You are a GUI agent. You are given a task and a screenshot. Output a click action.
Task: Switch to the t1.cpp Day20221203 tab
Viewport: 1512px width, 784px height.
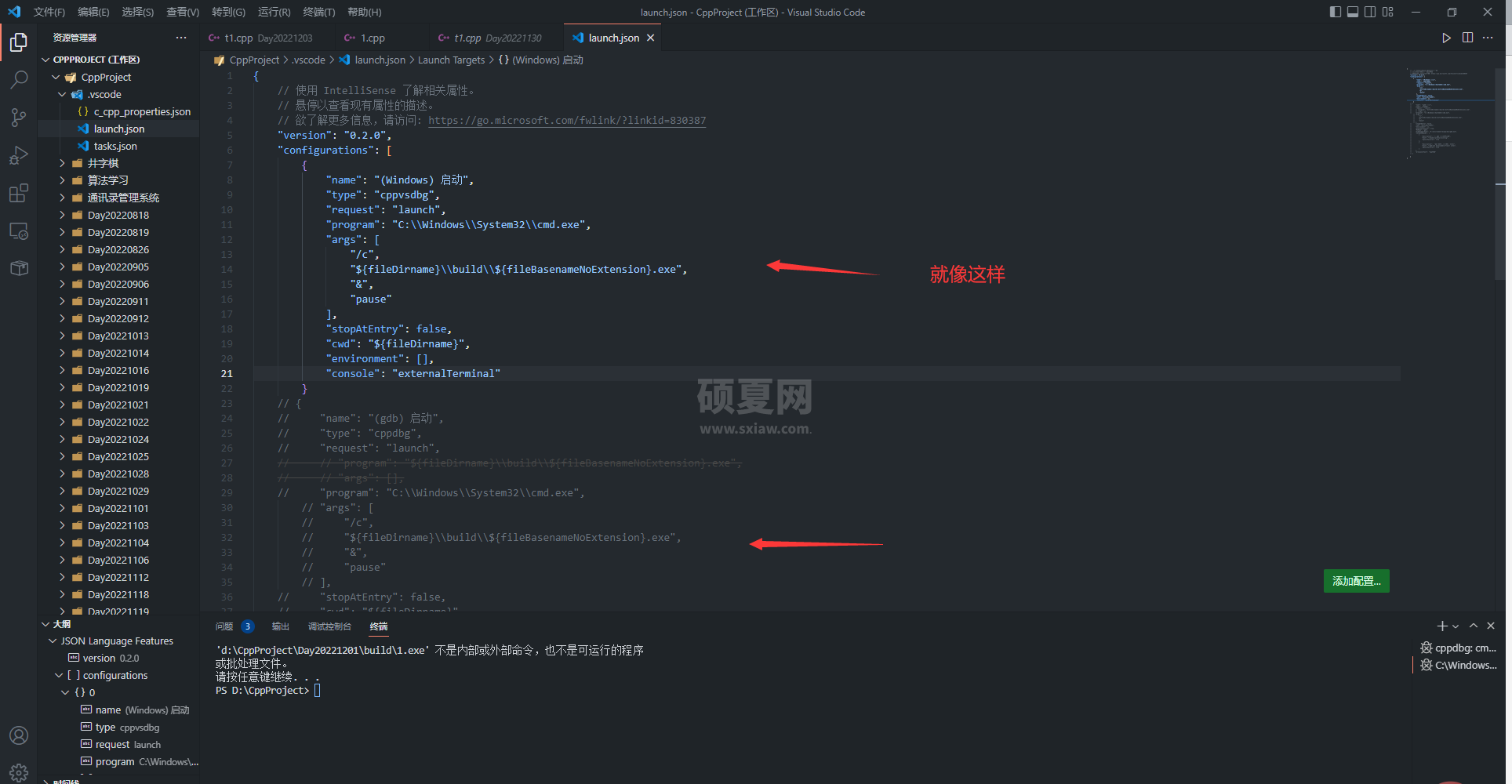coord(267,38)
